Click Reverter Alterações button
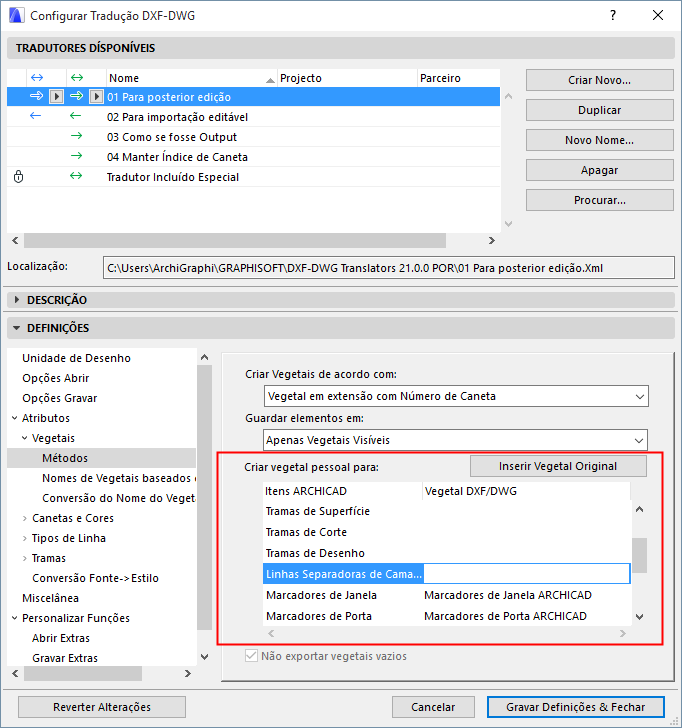The height and width of the screenshot is (728, 682). click(102, 707)
